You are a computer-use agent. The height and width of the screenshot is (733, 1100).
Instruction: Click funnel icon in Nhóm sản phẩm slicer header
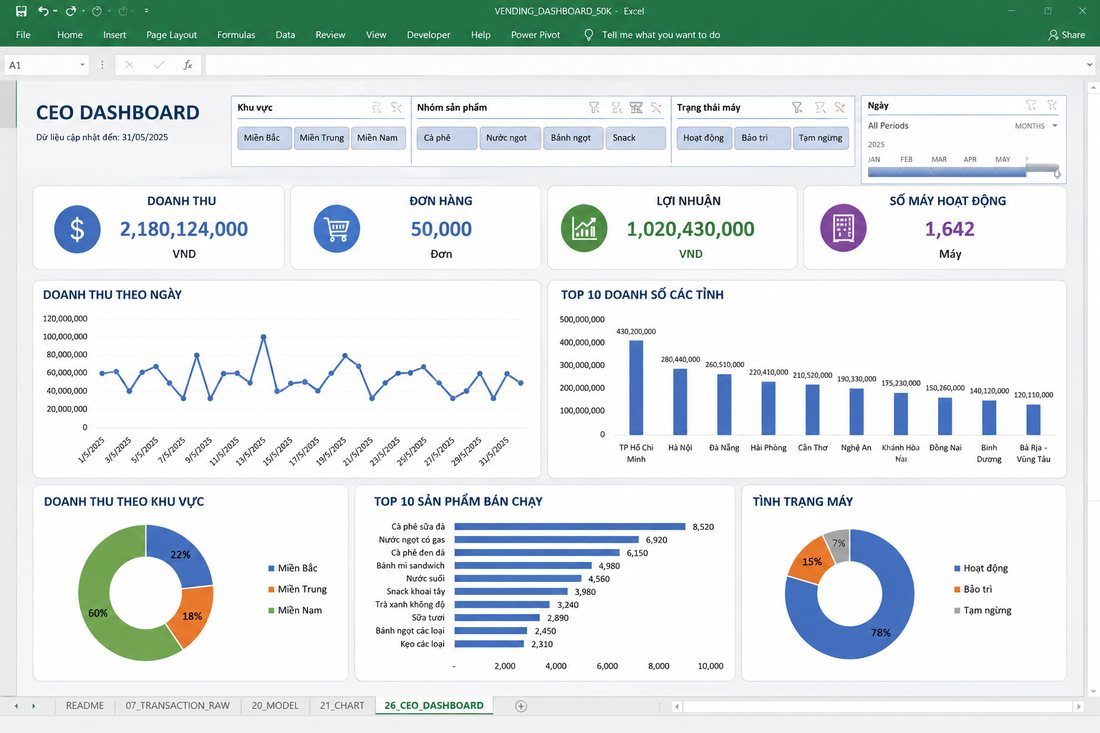(x=594, y=107)
